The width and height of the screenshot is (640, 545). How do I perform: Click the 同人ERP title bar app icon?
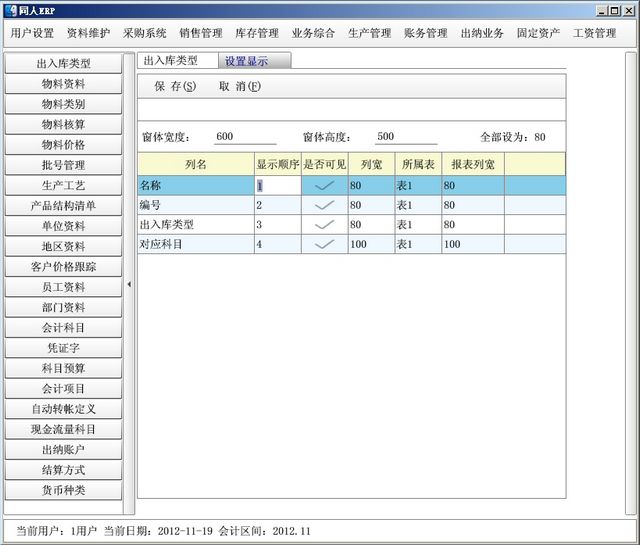click(x=10, y=10)
